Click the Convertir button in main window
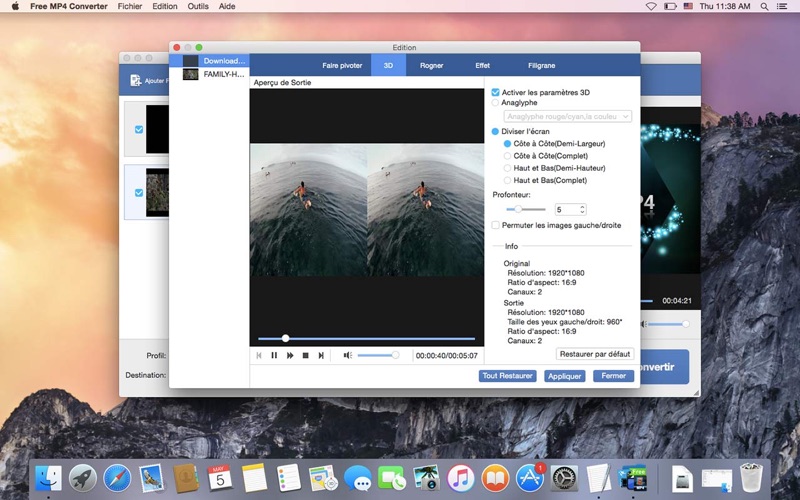Image resolution: width=800 pixels, height=500 pixels. pyautogui.click(x=664, y=367)
